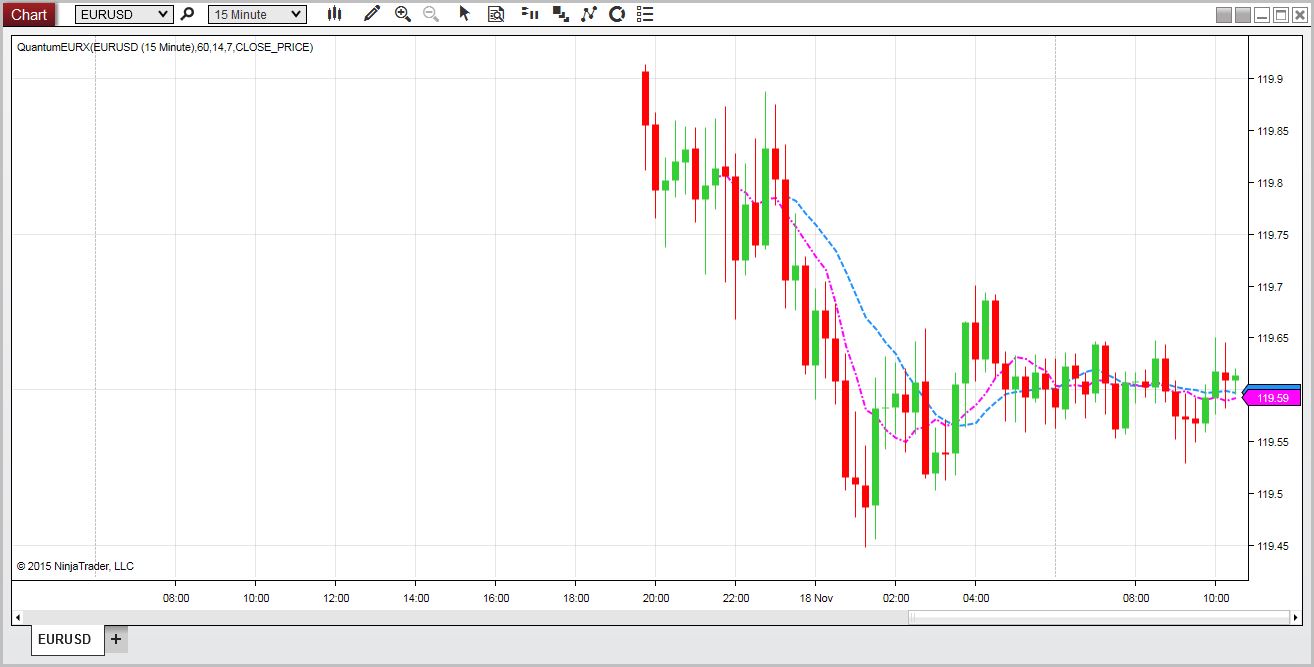Click the 119.85 price axis label
1314x667 pixels.
pyautogui.click(x=1271, y=131)
